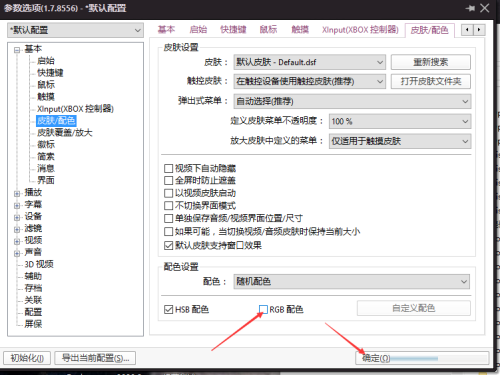Viewport: 500px width, 375px height.
Task: Click the 重新搜索 button
Action: point(431,62)
